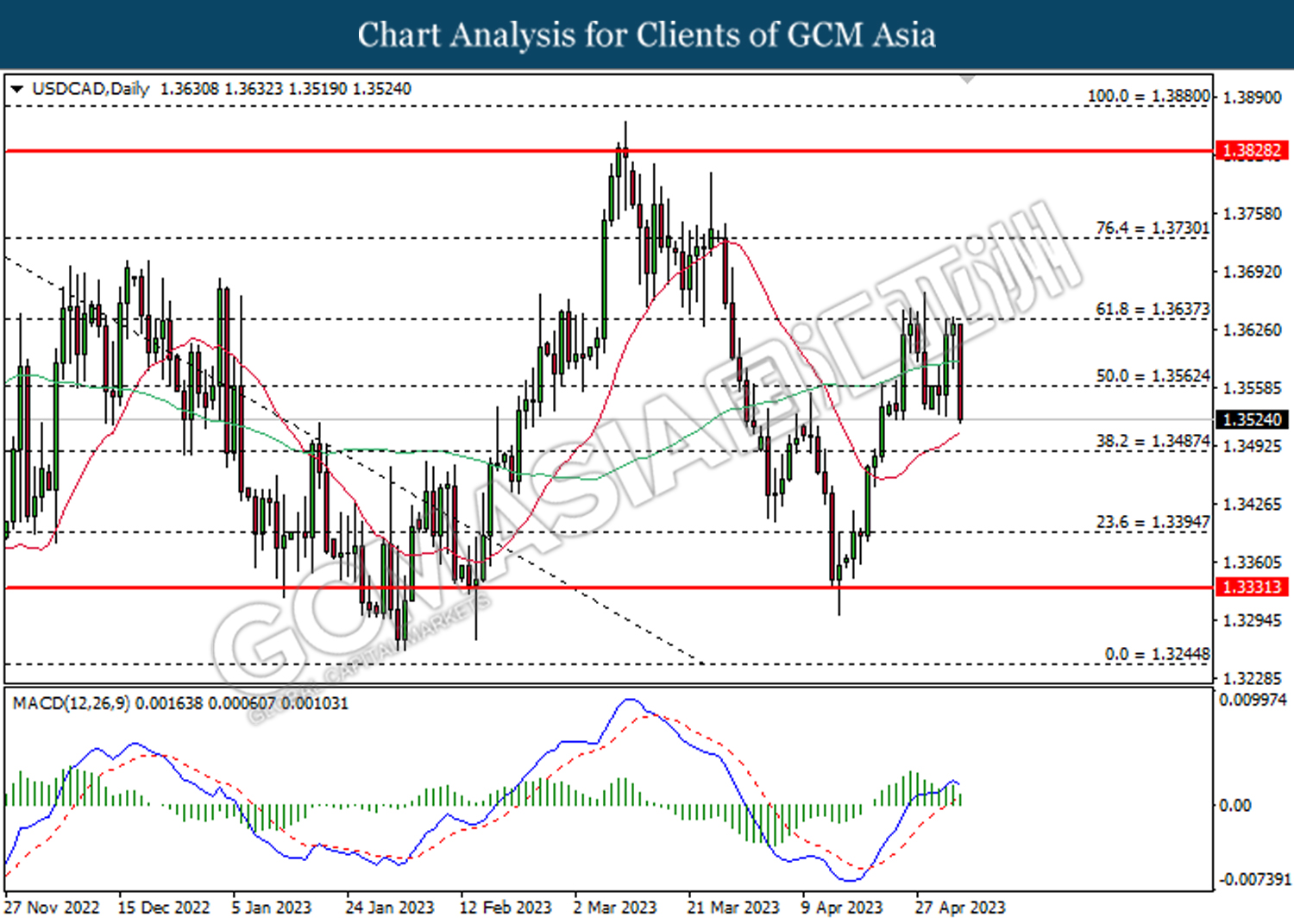Screen dimensions: 1294x924
Task: Select the 0.0 = 1.32448 Fibonacci label
Action: [1157, 654]
